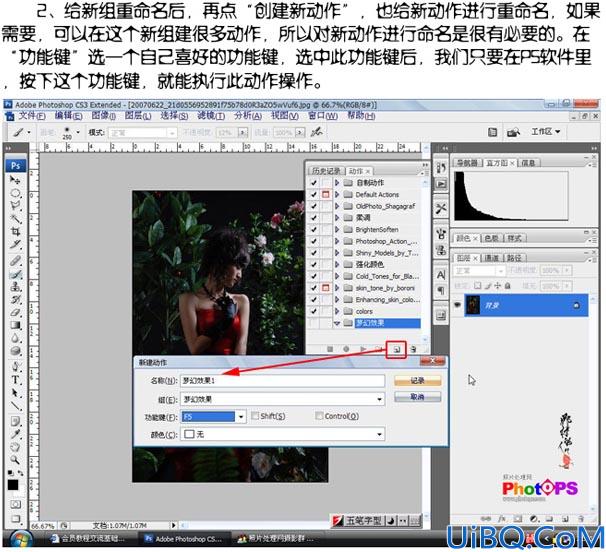This screenshot has width=606, height=552.
Task: Enable airbrush icon in options bar
Action: (x=317, y=132)
